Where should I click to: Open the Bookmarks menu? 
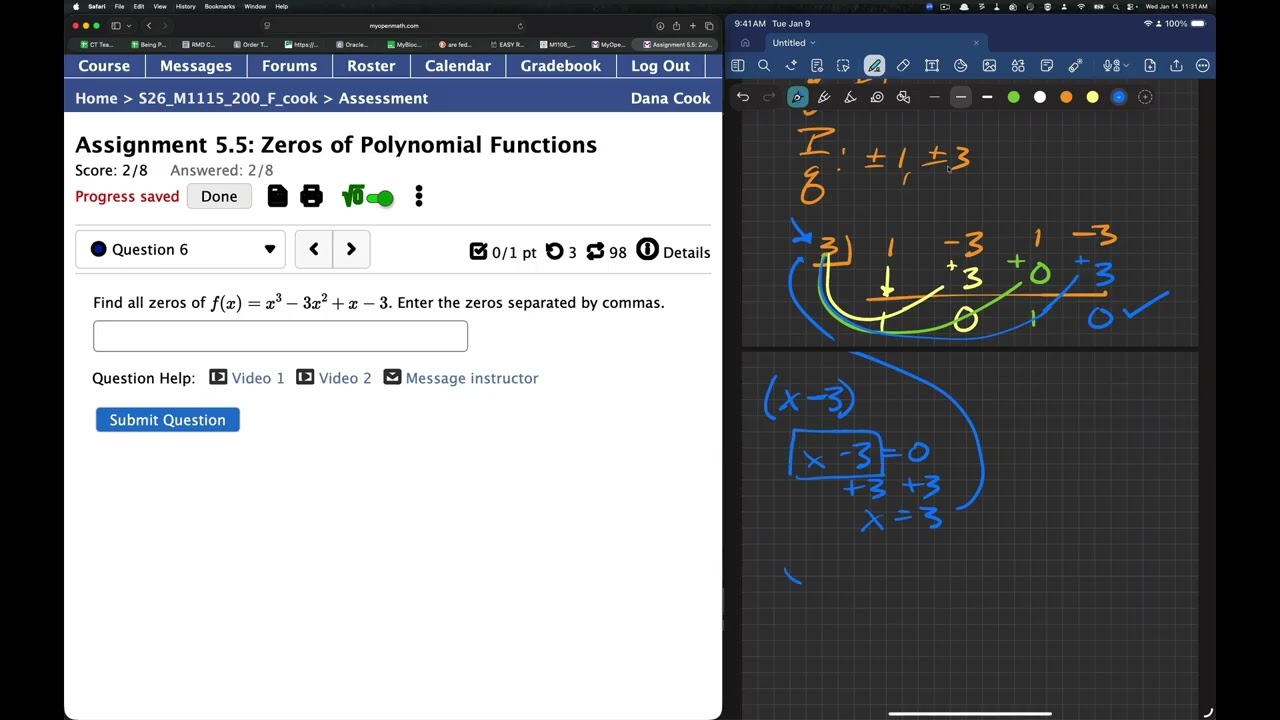220,6
